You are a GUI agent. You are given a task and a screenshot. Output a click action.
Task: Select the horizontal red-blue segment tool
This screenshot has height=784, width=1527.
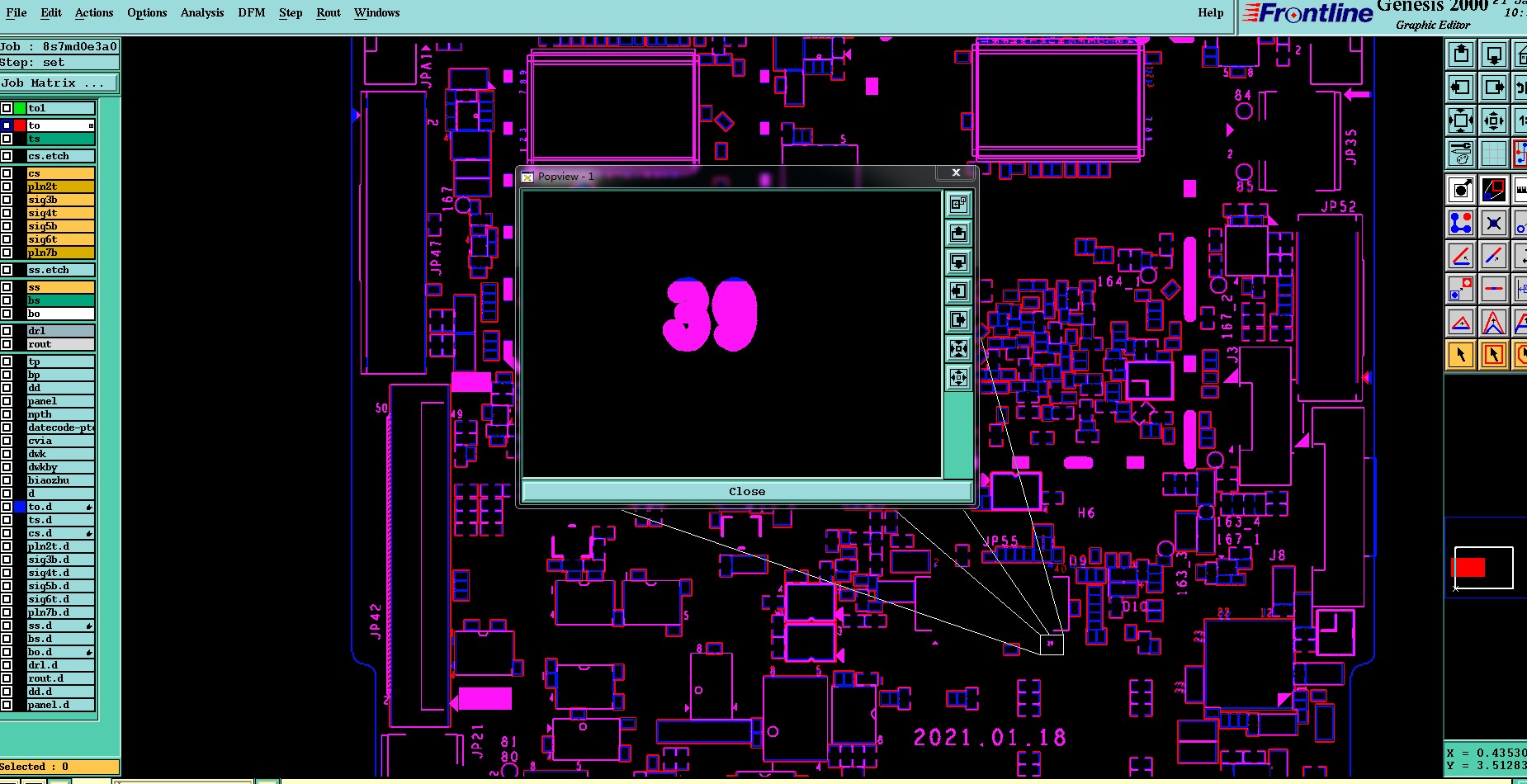pyautogui.click(x=1494, y=289)
